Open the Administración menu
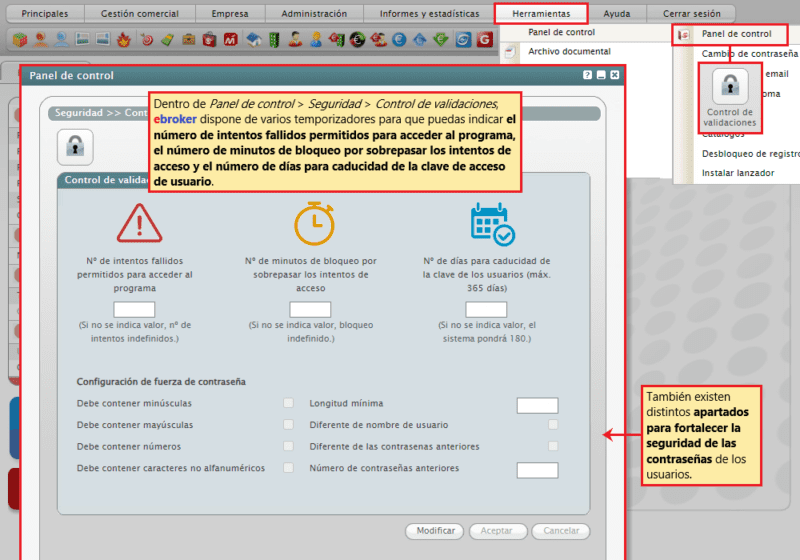 tap(314, 14)
